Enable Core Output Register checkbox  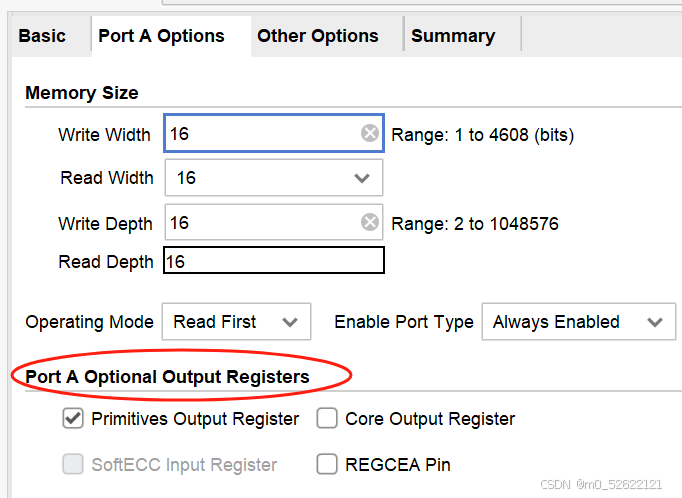[x=327, y=419]
